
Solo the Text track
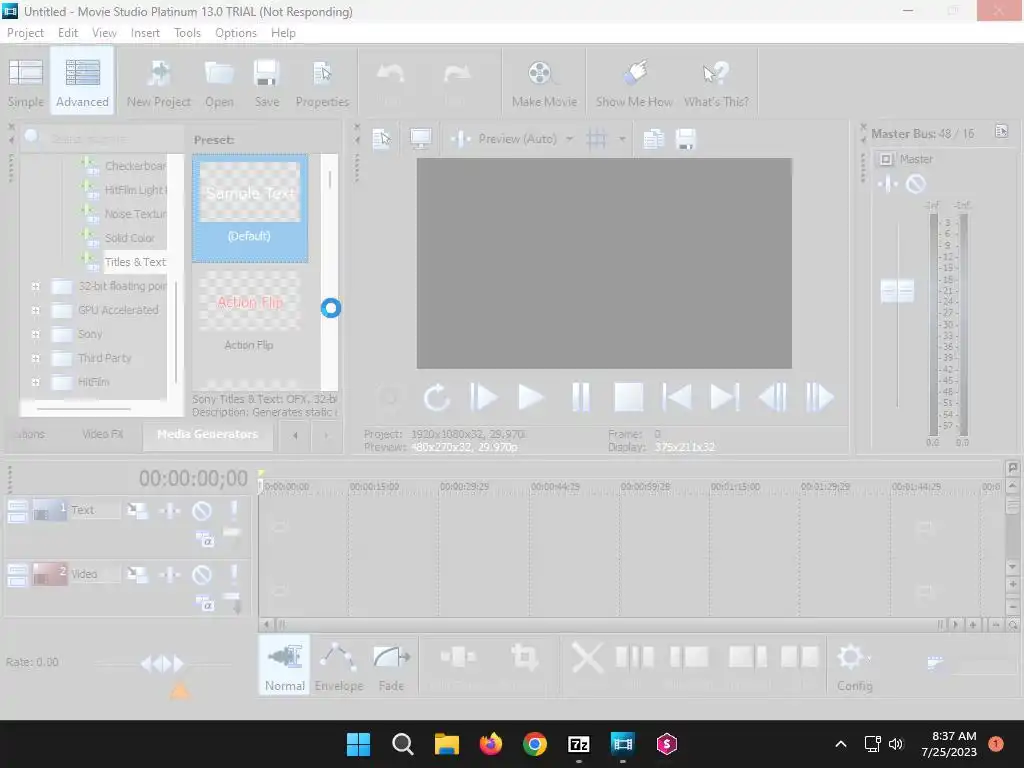(234, 511)
